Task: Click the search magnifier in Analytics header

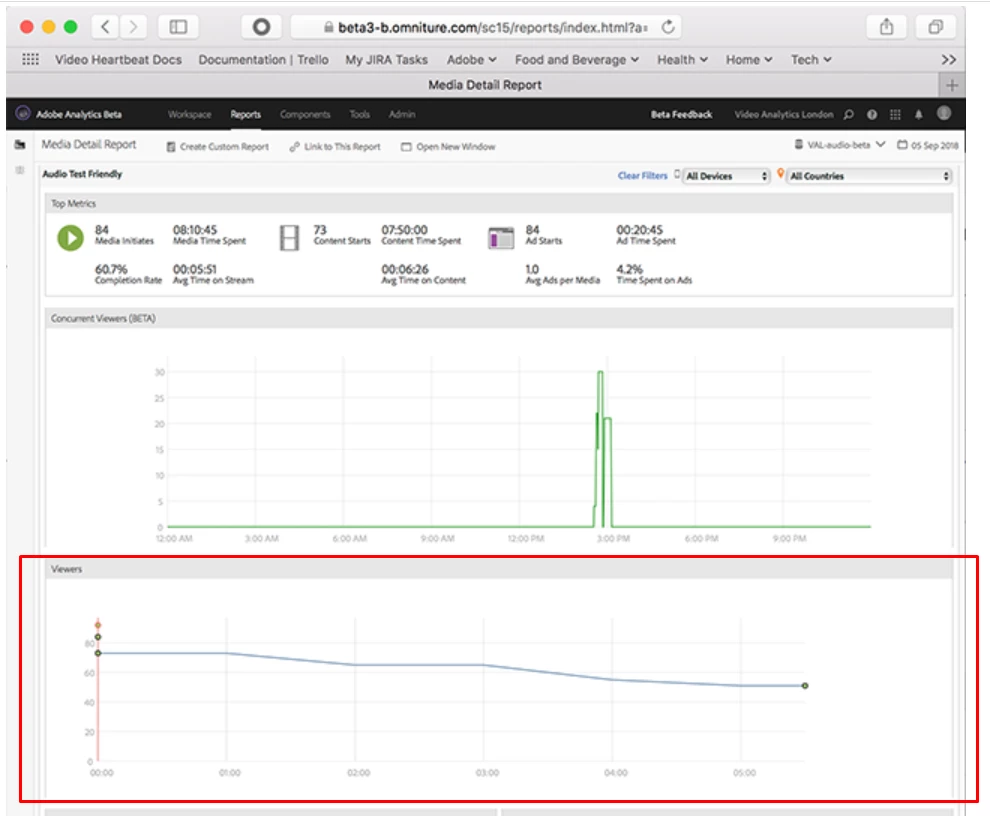Action: [x=849, y=114]
